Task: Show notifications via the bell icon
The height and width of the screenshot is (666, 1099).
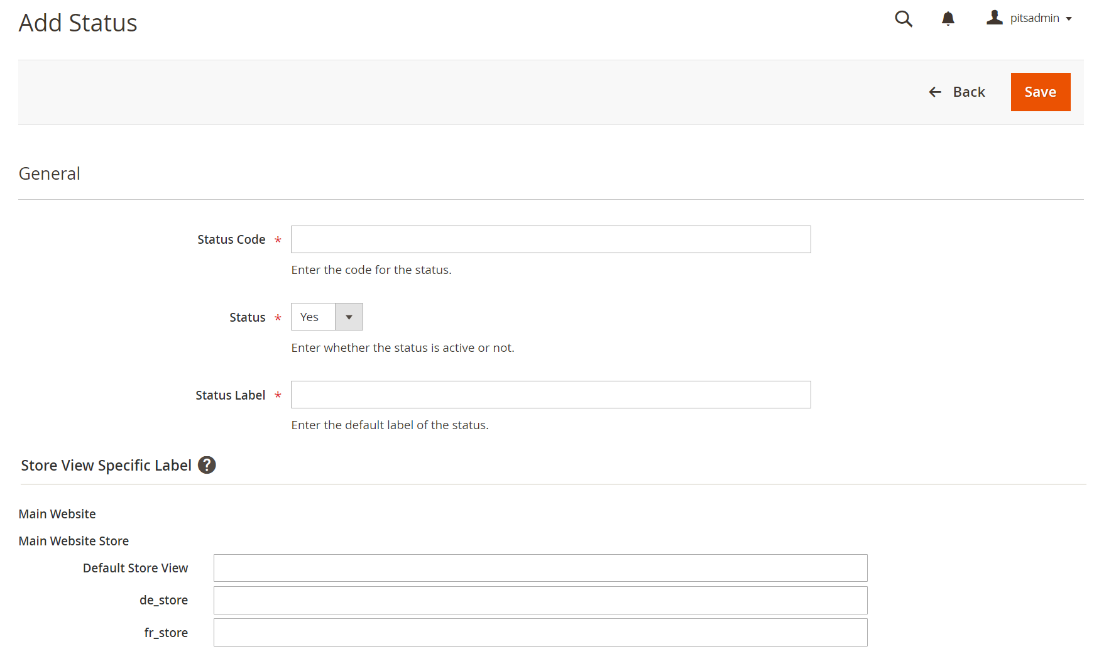Action: 948,19
